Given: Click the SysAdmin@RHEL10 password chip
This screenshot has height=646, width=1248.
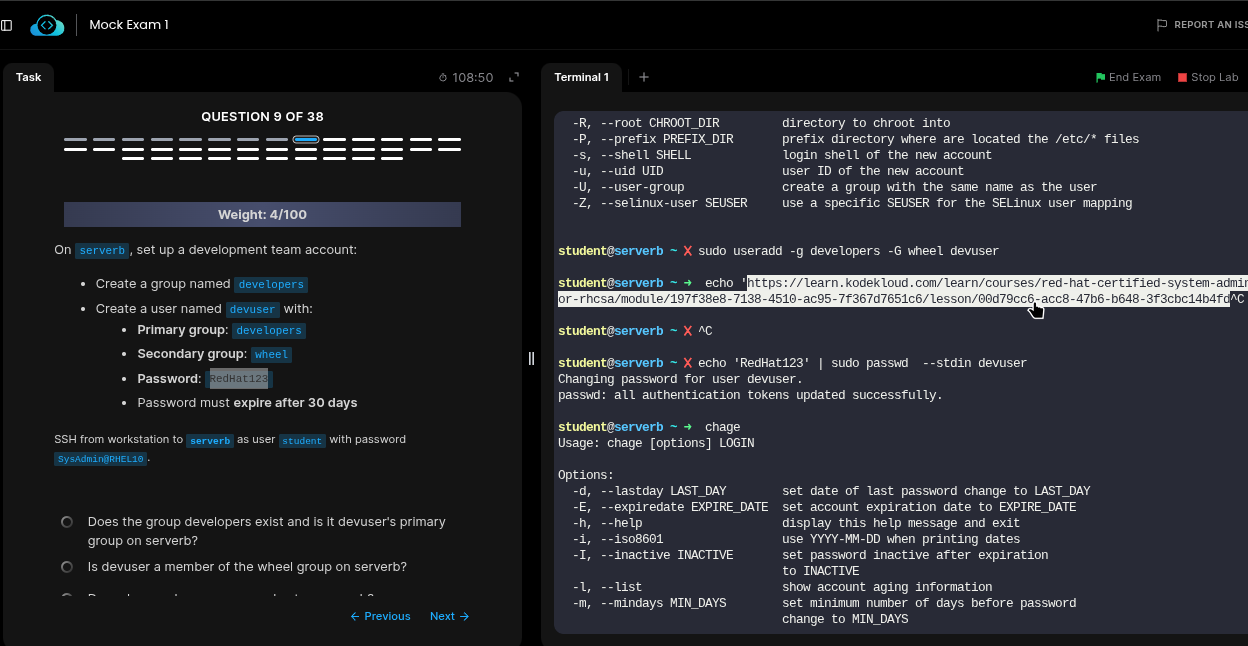Looking at the screenshot, I should coord(101,459).
